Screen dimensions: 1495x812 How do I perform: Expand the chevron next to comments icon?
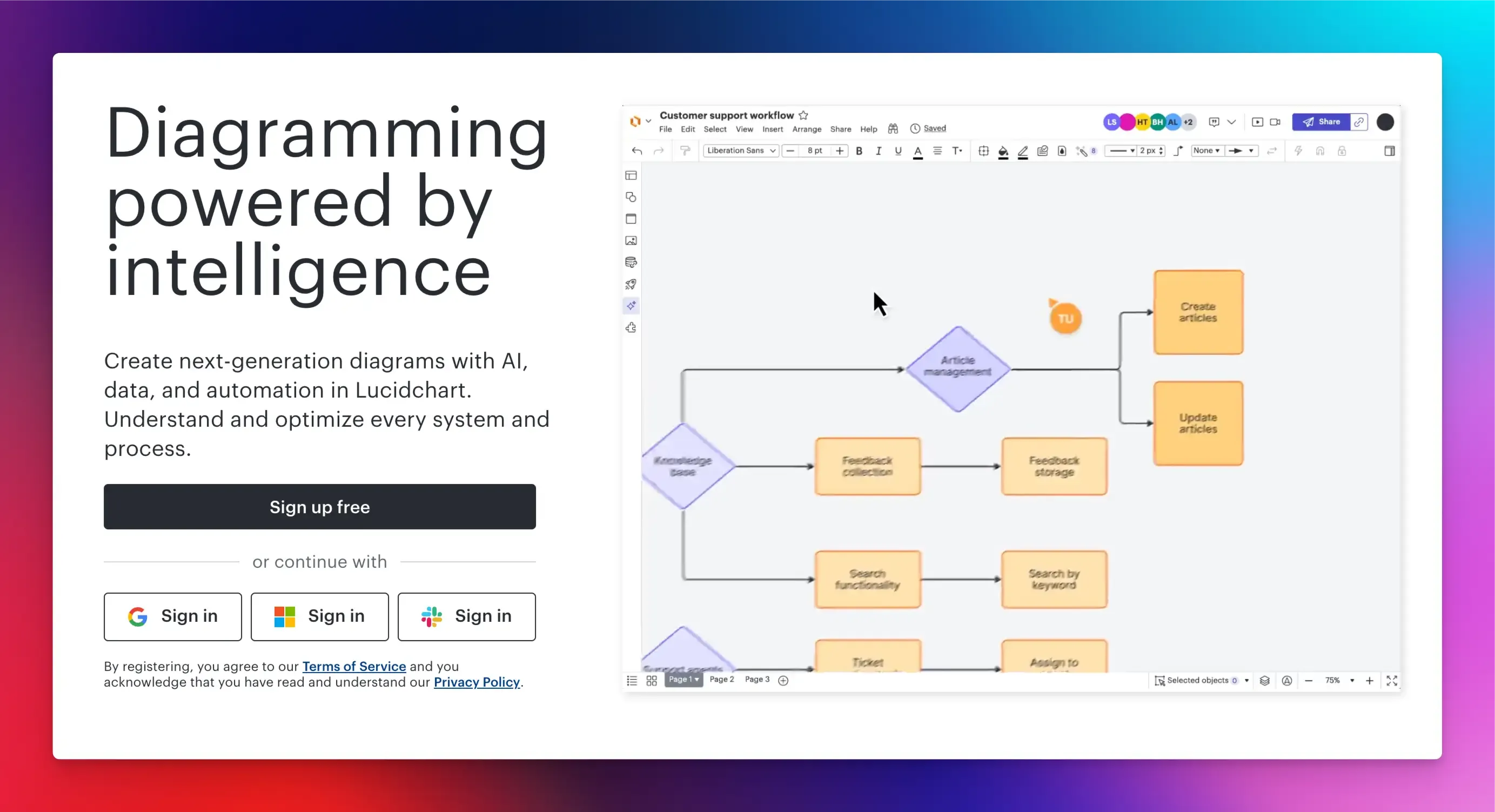pos(1231,122)
